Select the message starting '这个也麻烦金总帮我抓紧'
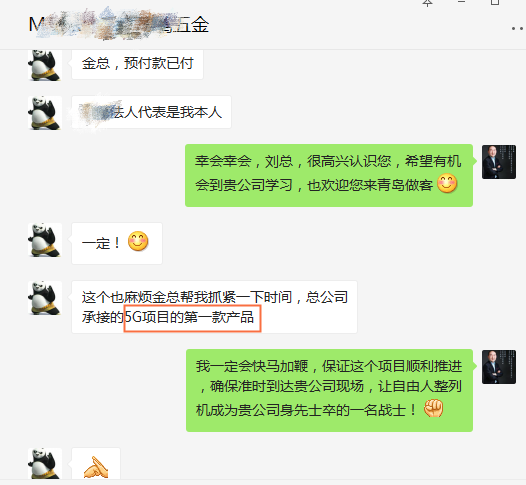The image size is (526, 485). pyautogui.click(x=214, y=307)
